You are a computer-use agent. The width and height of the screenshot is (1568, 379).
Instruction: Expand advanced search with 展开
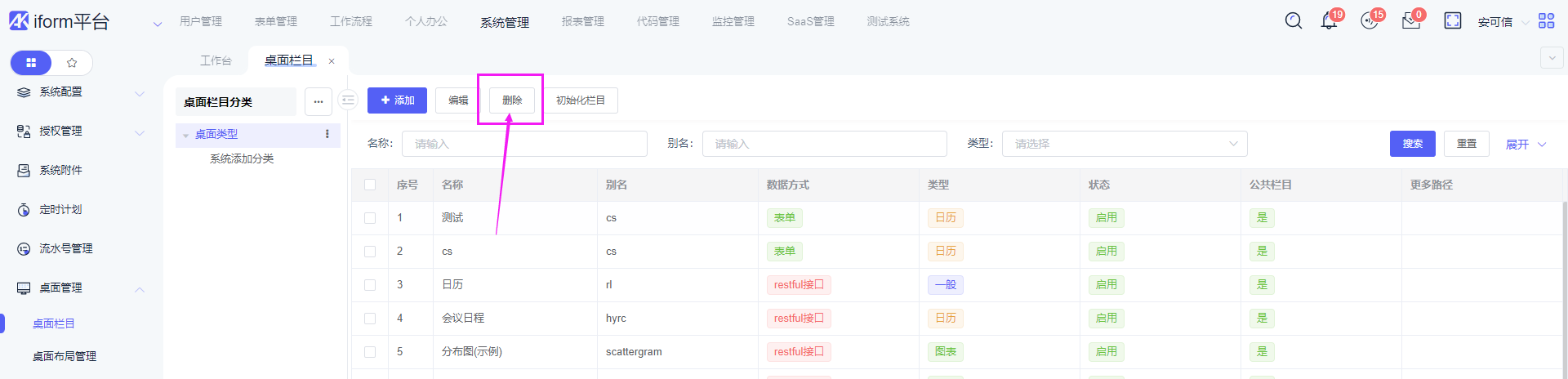tap(1525, 145)
